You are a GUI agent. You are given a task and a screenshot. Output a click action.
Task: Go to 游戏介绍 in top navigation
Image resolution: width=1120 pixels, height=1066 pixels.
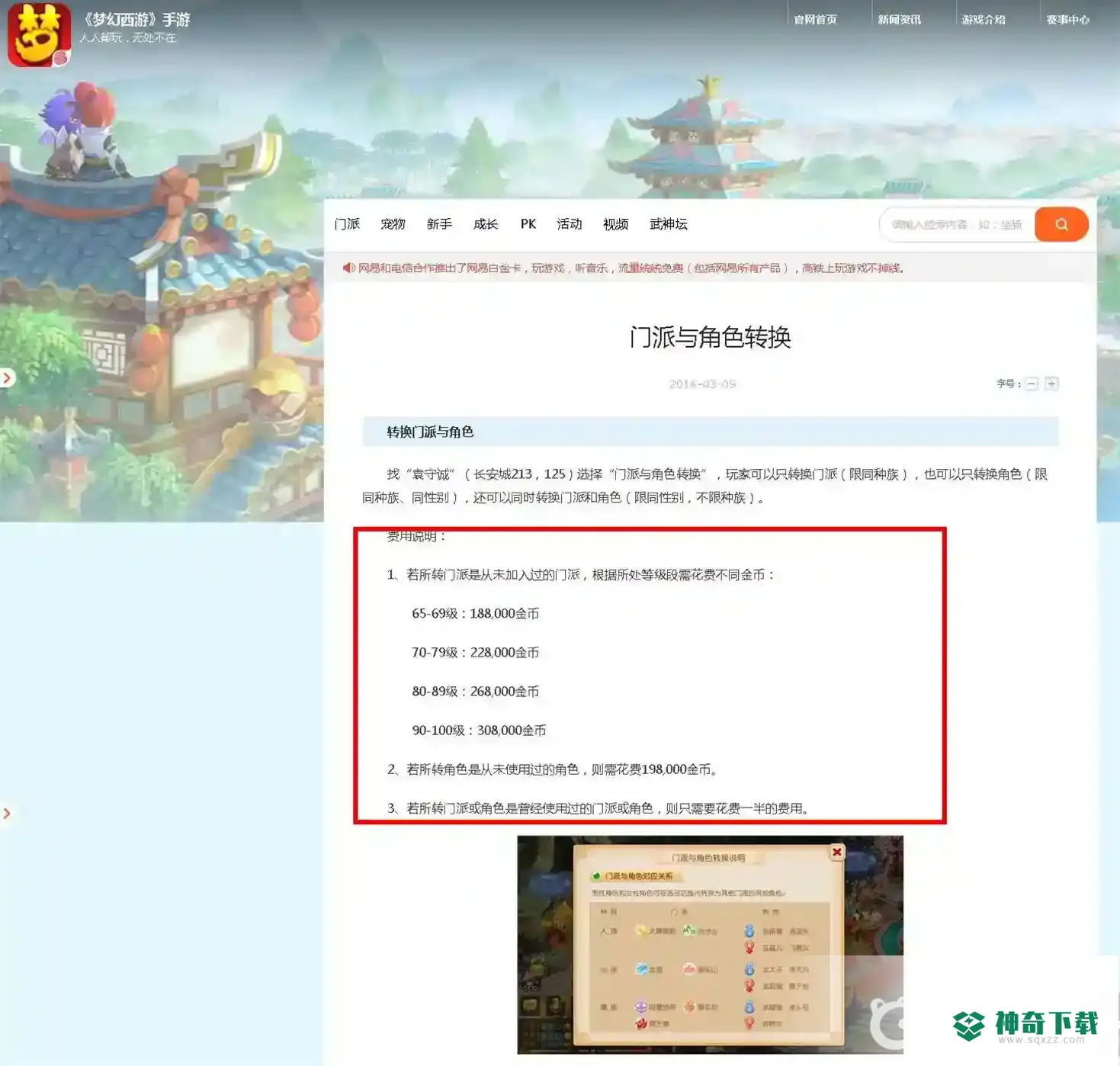click(984, 20)
